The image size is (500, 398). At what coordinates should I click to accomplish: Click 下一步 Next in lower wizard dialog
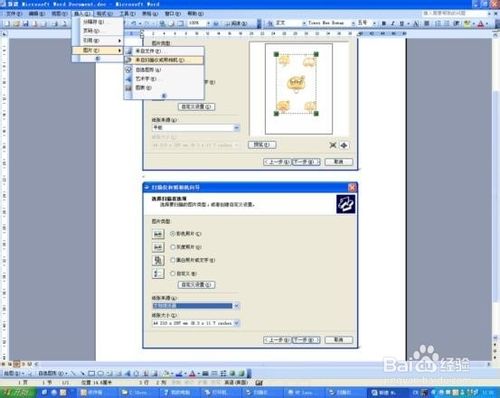point(306,340)
